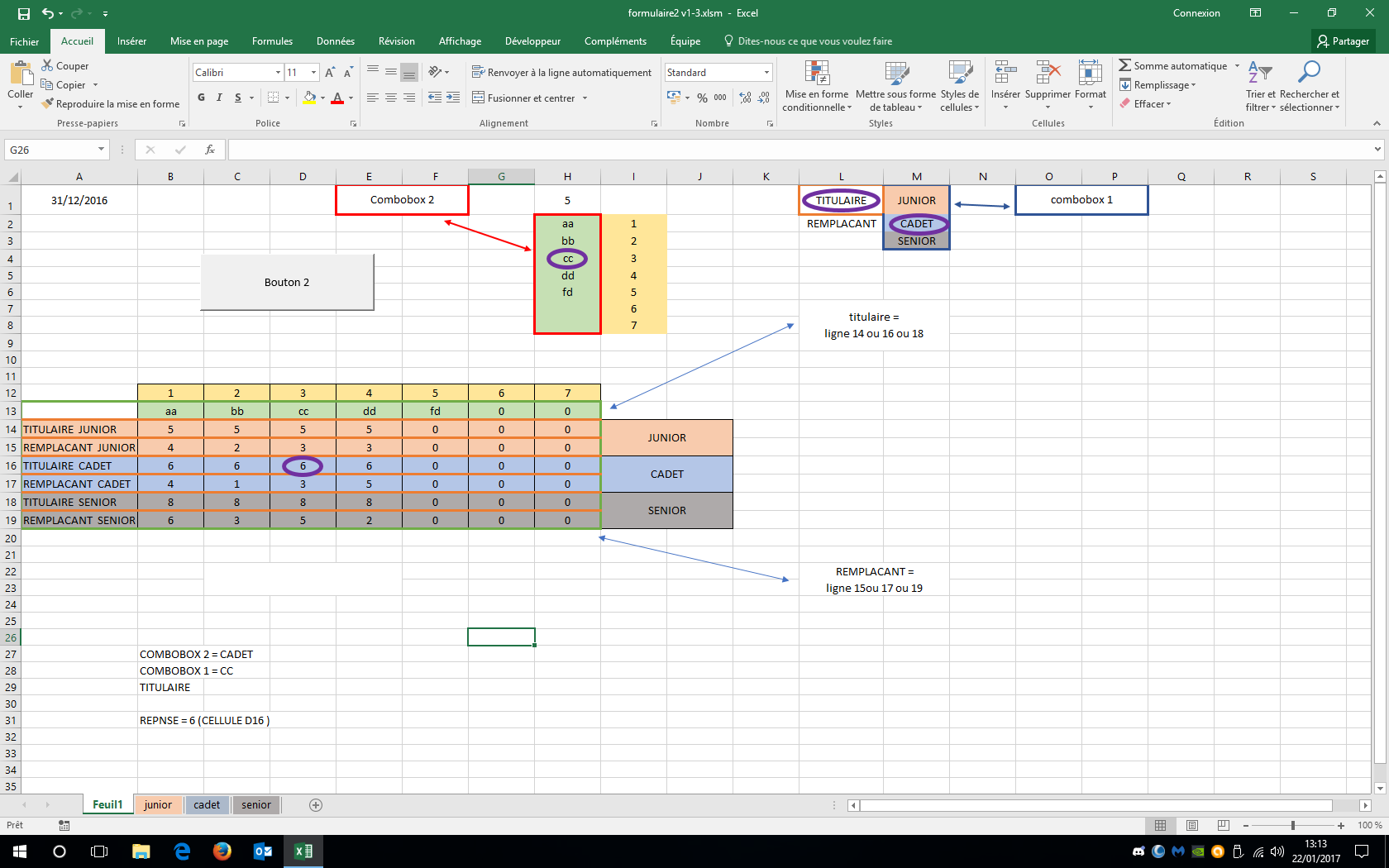Image resolution: width=1389 pixels, height=868 pixels.
Task: Open Rechercher et sélectionner menu
Action: (1310, 86)
